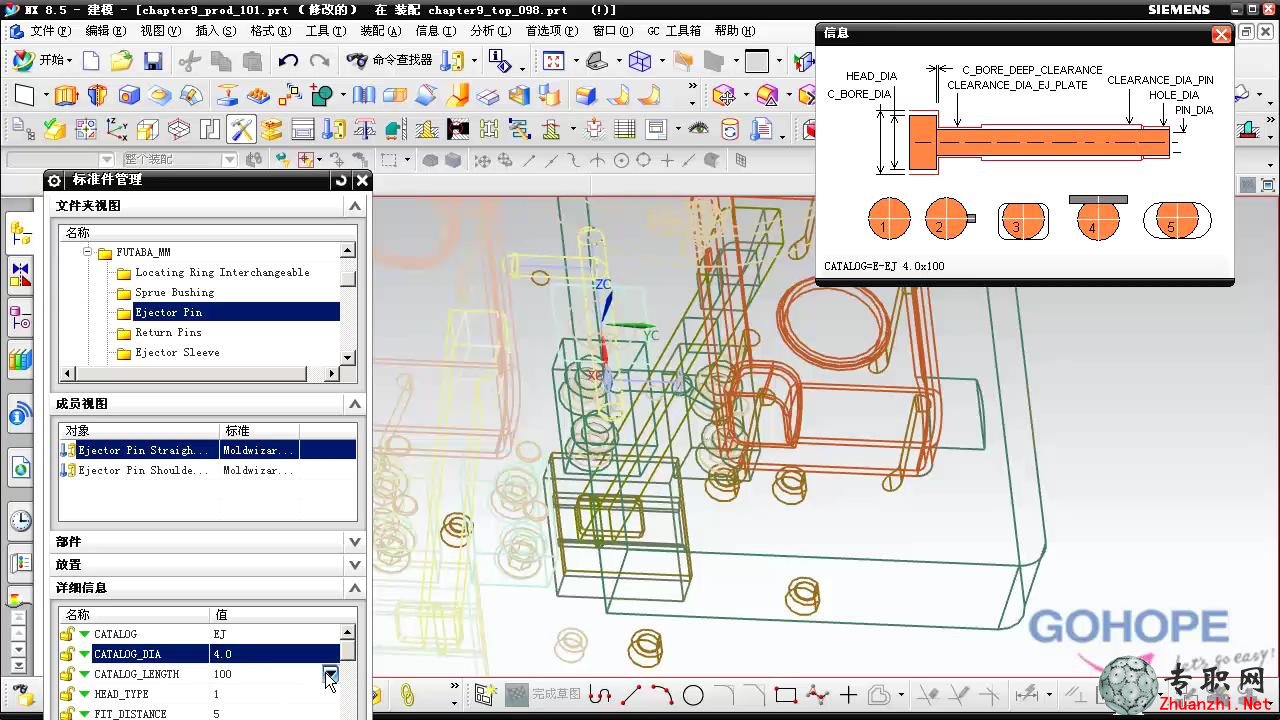Click the line tool in bottom sketch toolbar

point(631,694)
